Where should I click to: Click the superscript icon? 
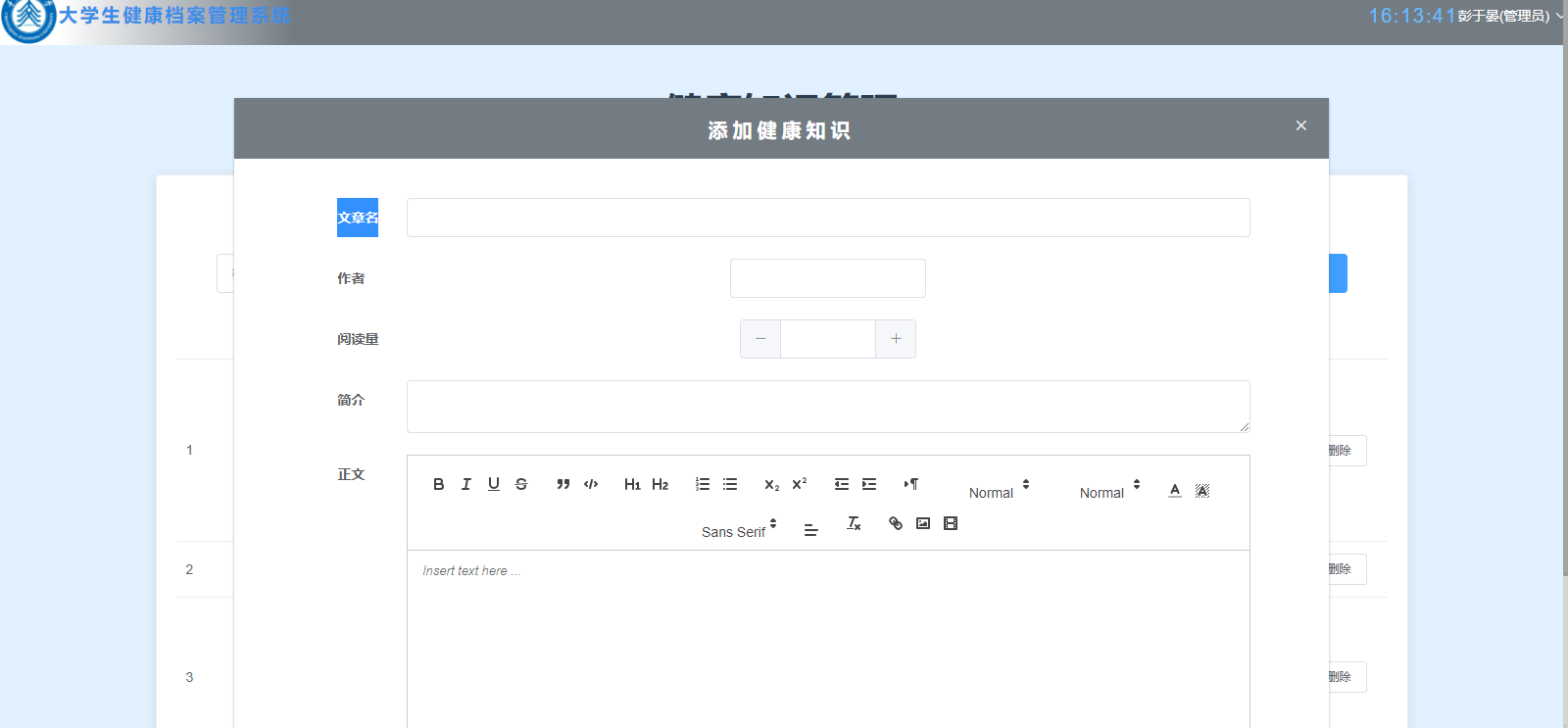point(800,484)
